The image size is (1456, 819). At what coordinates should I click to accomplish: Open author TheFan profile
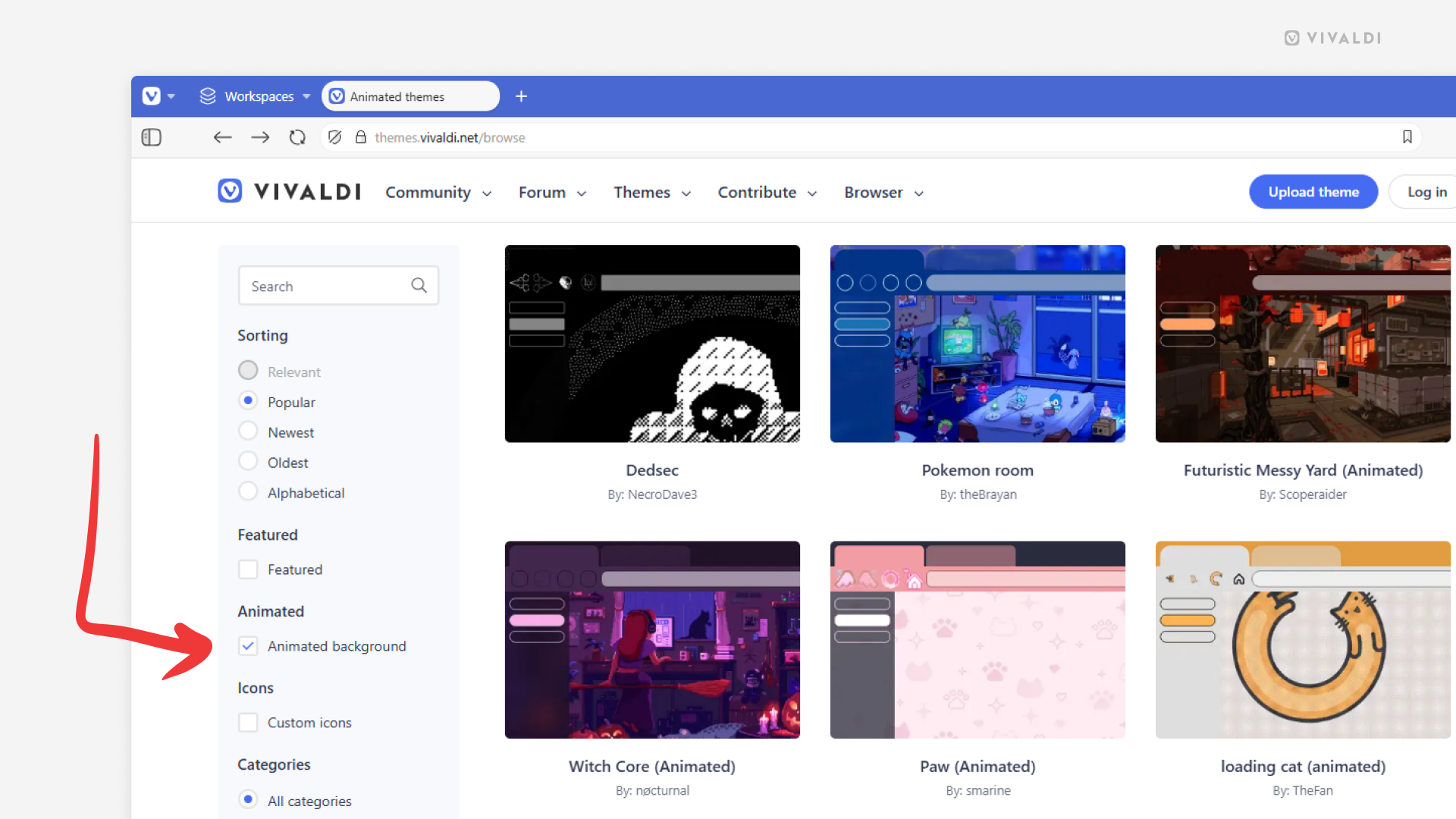point(1313,790)
